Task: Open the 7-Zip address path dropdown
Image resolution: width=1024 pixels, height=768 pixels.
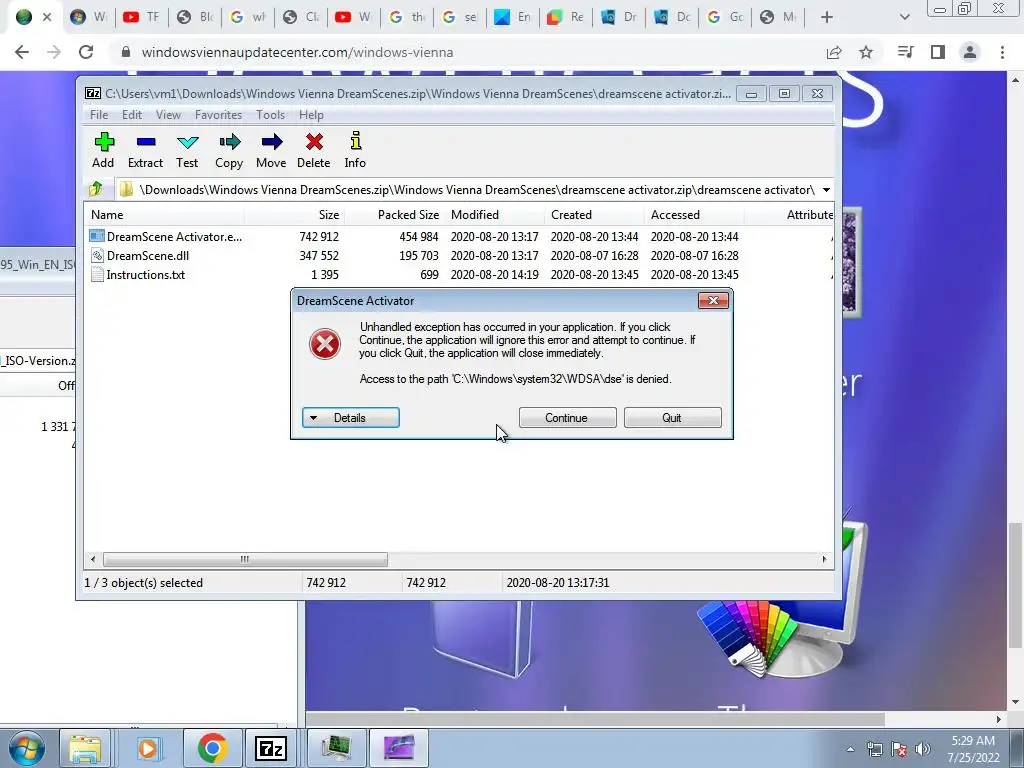Action: pos(826,190)
